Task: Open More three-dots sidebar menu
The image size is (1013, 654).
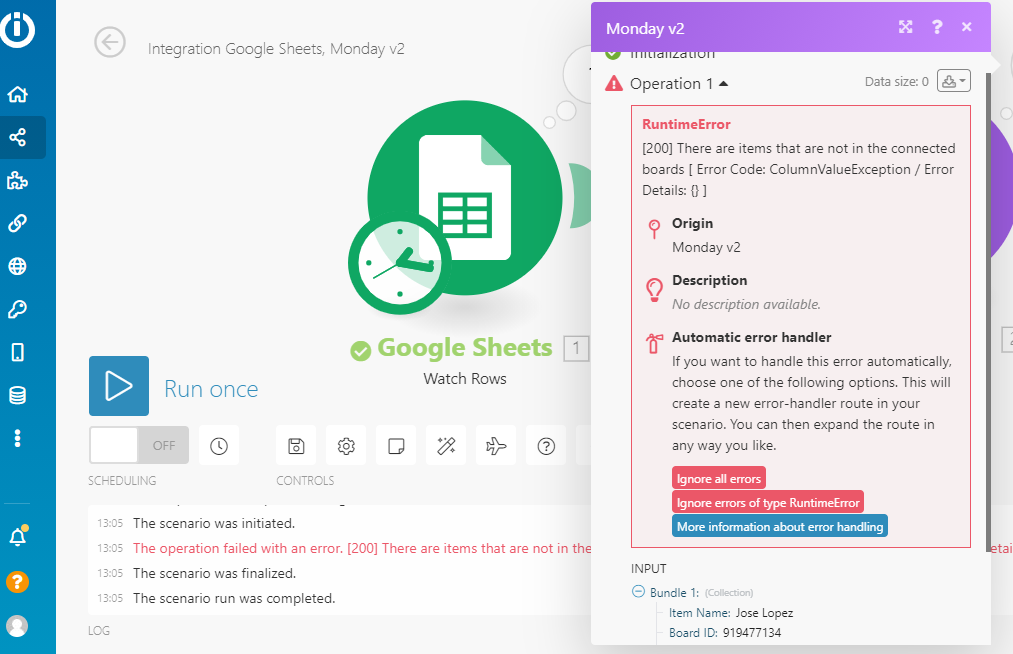Action: pyautogui.click(x=17, y=438)
